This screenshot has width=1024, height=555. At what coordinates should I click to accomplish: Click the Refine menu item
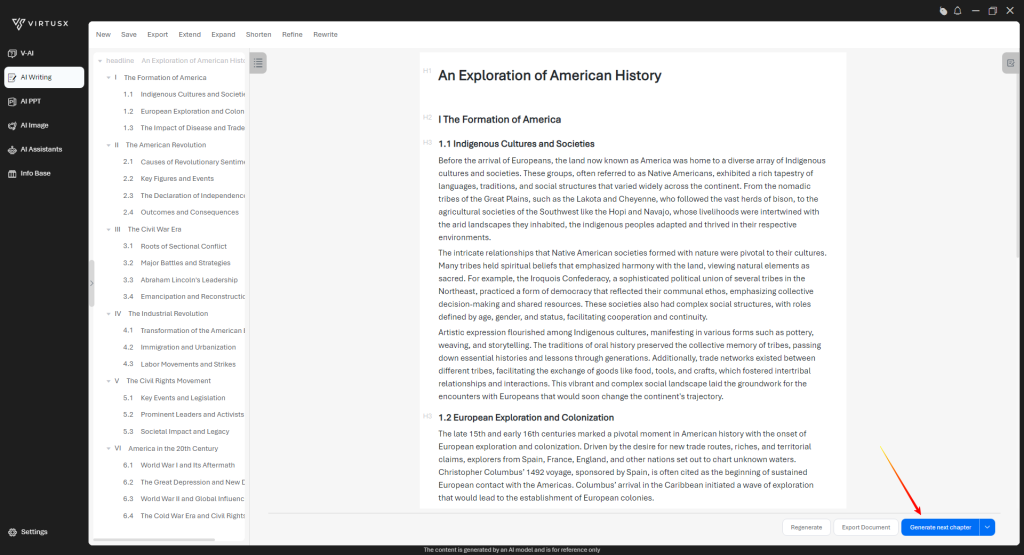click(292, 35)
